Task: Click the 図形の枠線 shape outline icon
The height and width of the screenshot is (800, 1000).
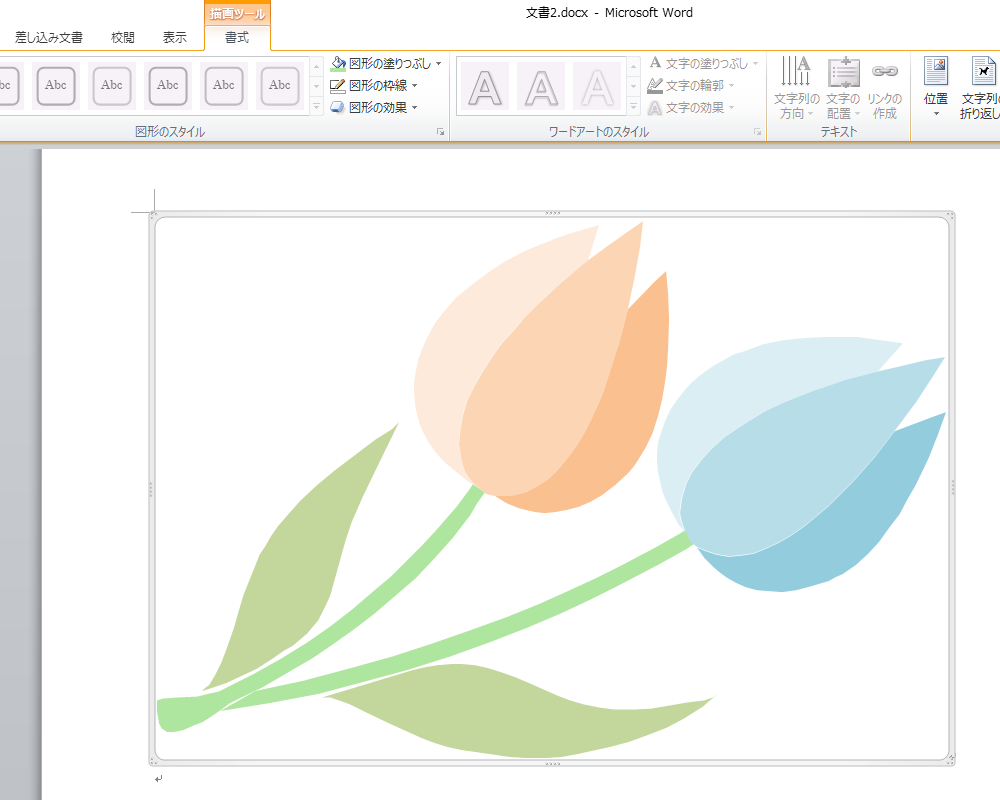Action: pos(338,86)
